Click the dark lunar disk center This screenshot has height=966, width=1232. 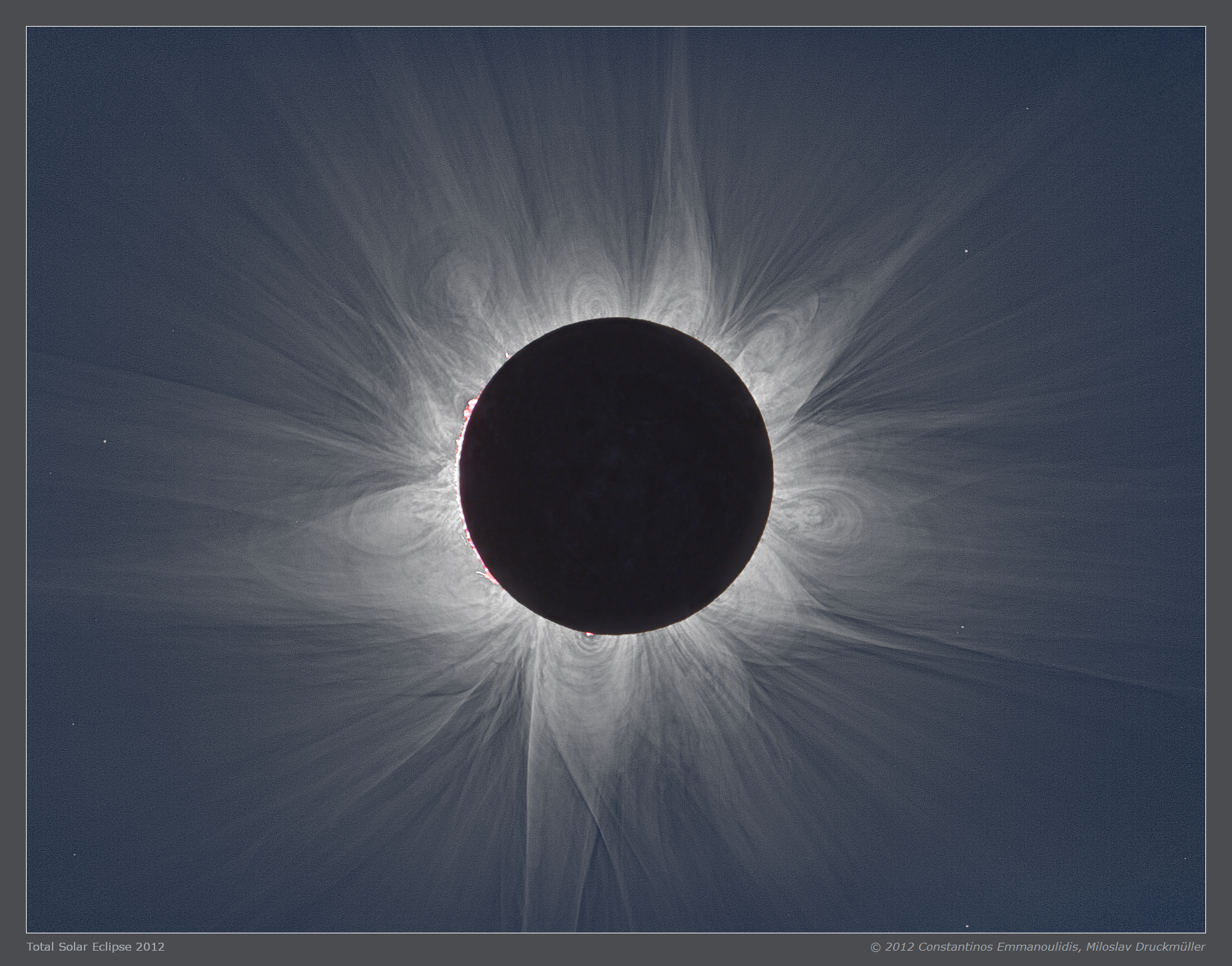(x=616, y=476)
